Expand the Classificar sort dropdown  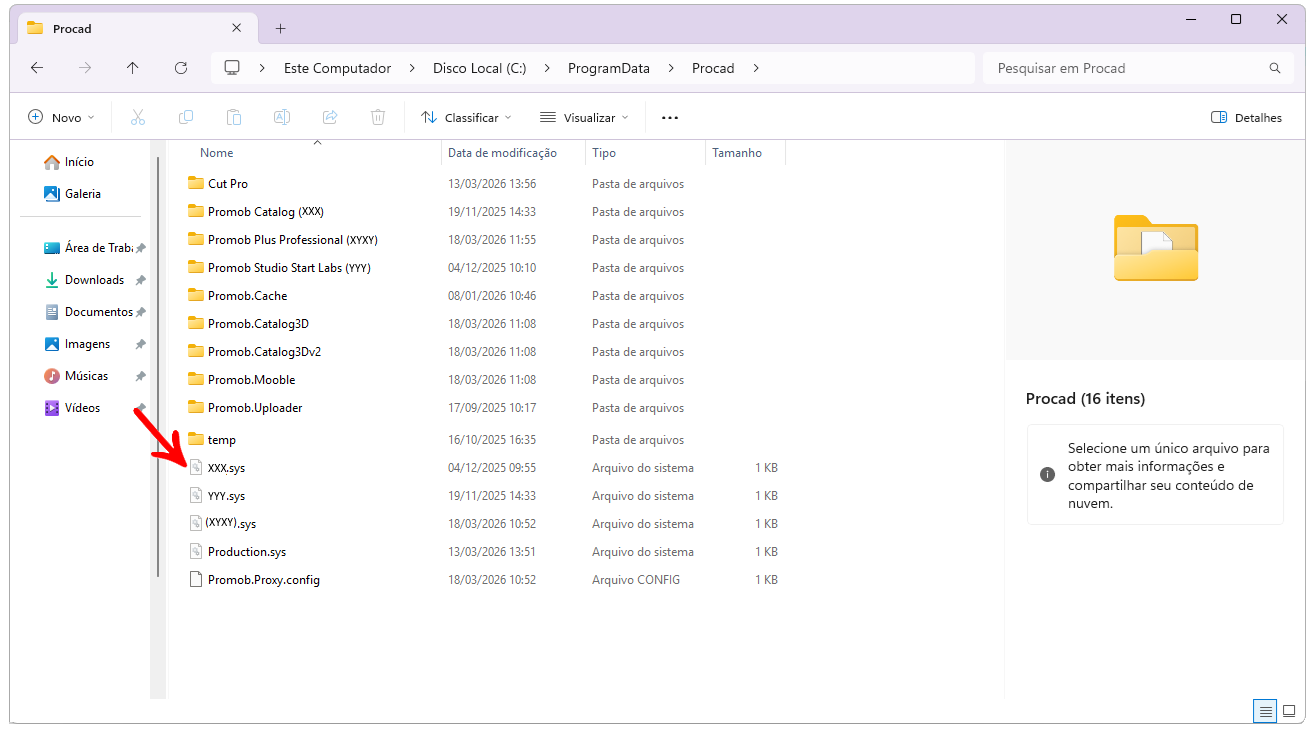pos(466,117)
